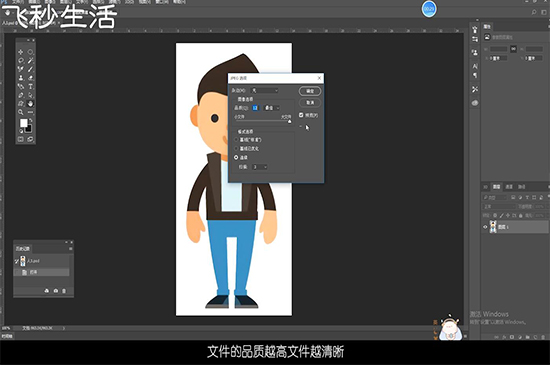Reset to default colors icon
The image size is (550, 365).
21,131
